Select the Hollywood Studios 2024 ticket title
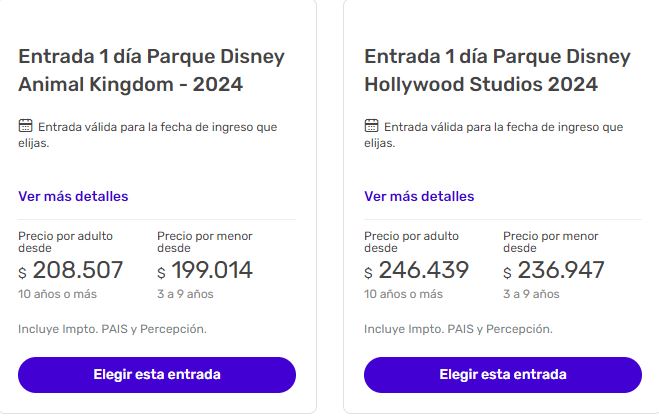This screenshot has width=659, height=417. [x=497, y=70]
